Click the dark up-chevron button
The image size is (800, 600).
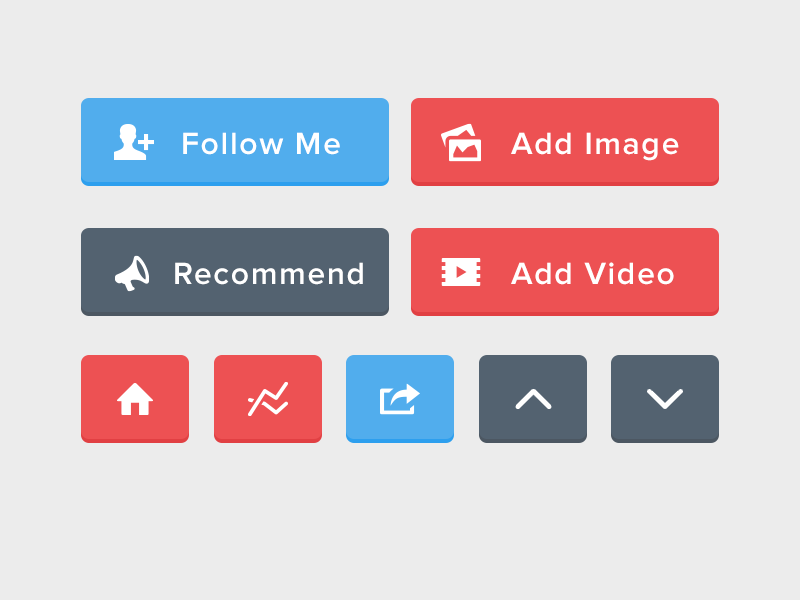tap(533, 398)
